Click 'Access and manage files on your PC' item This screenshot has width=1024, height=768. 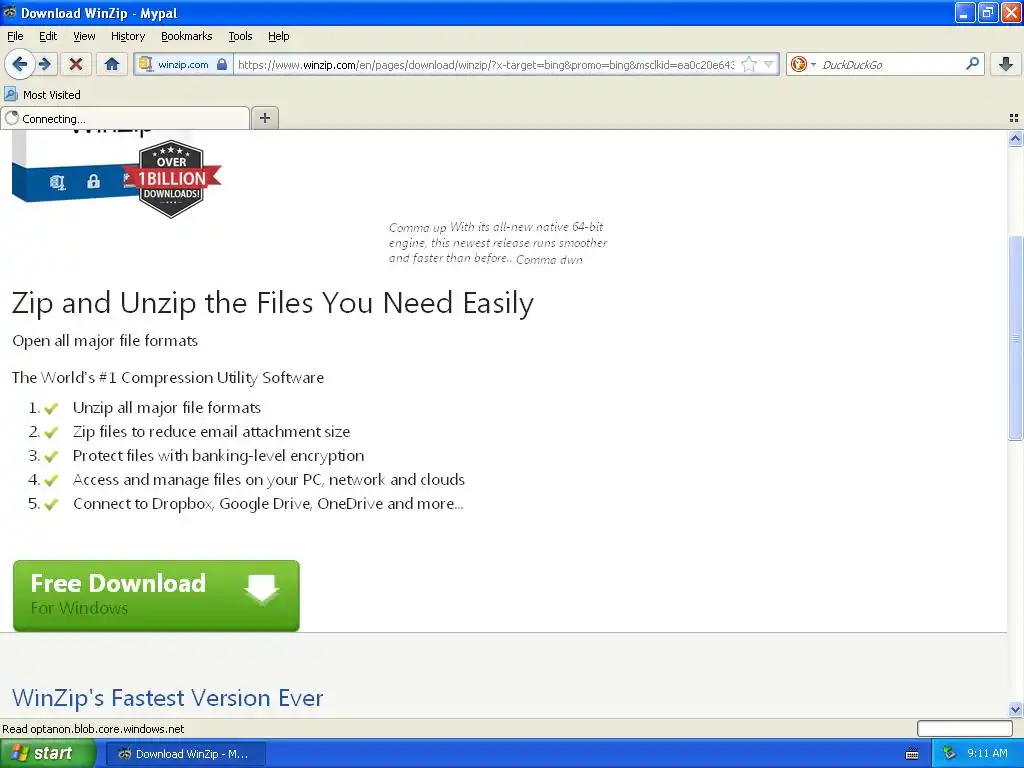pos(268,480)
